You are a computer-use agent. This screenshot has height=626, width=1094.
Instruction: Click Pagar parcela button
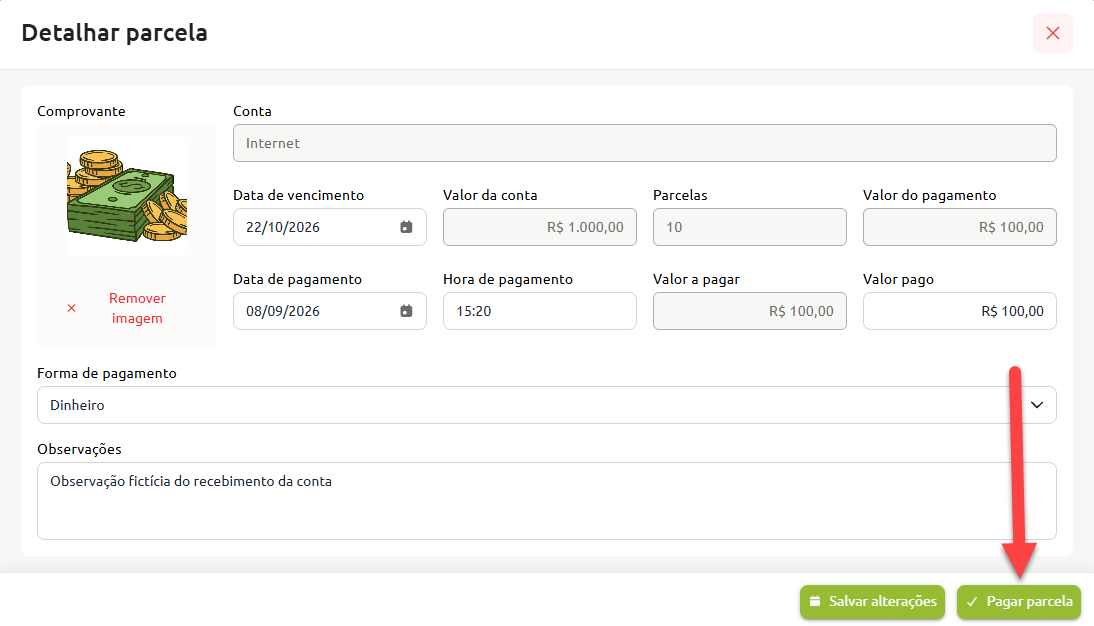[1019, 602]
